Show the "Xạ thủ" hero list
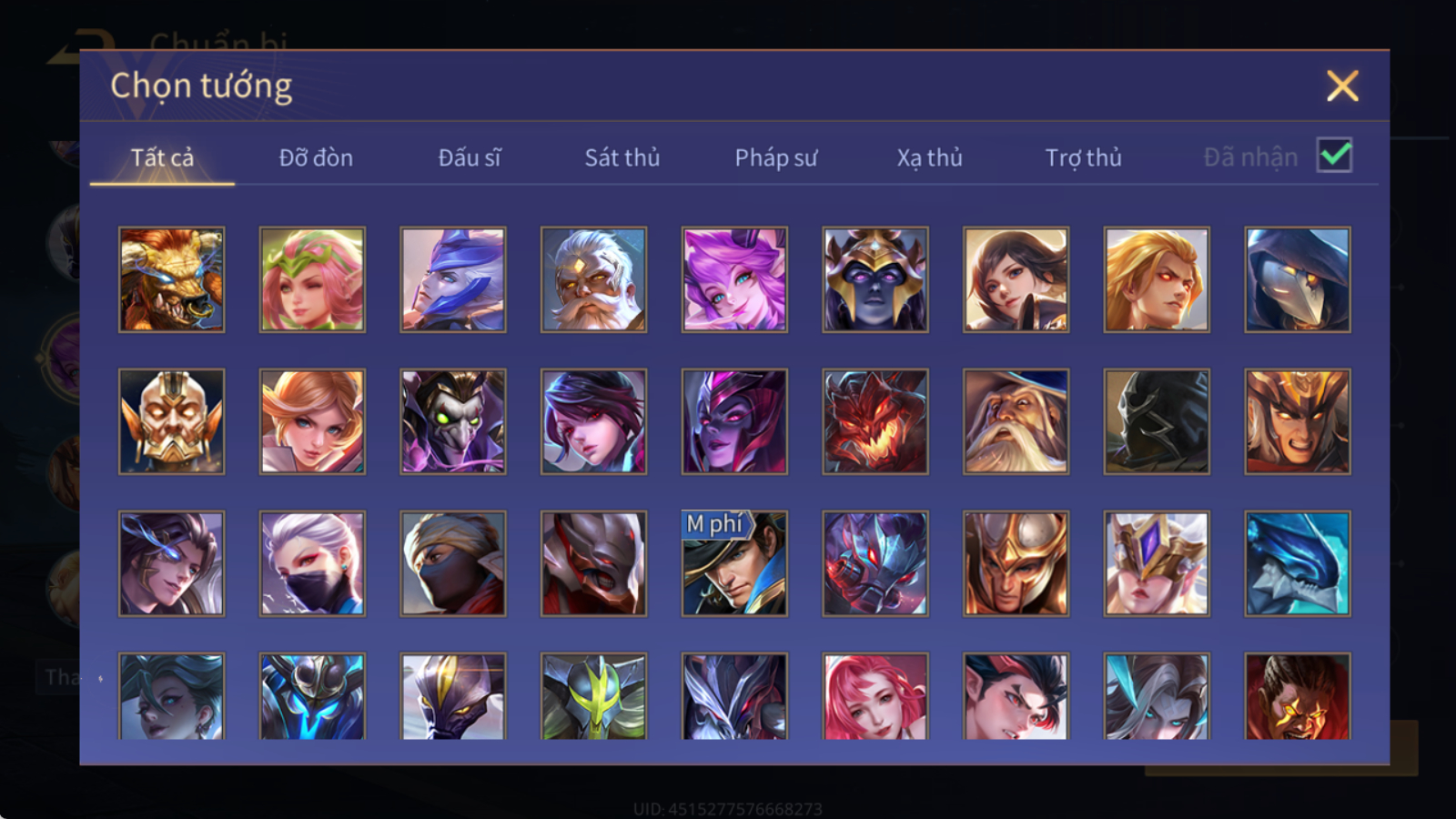 tap(929, 157)
